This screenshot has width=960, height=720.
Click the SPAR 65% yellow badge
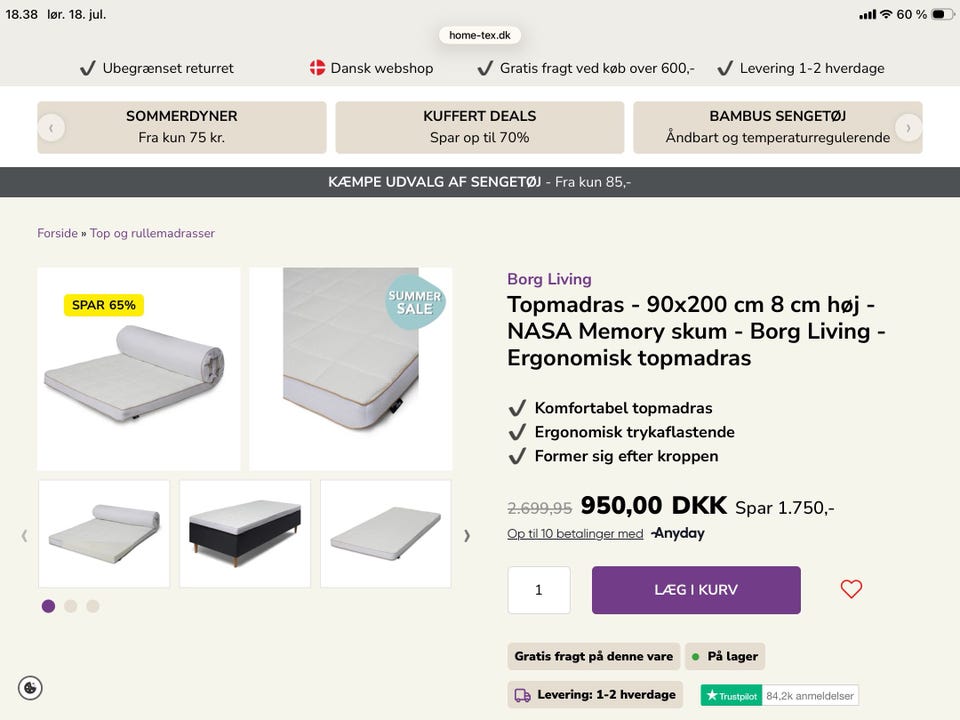pos(103,305)
